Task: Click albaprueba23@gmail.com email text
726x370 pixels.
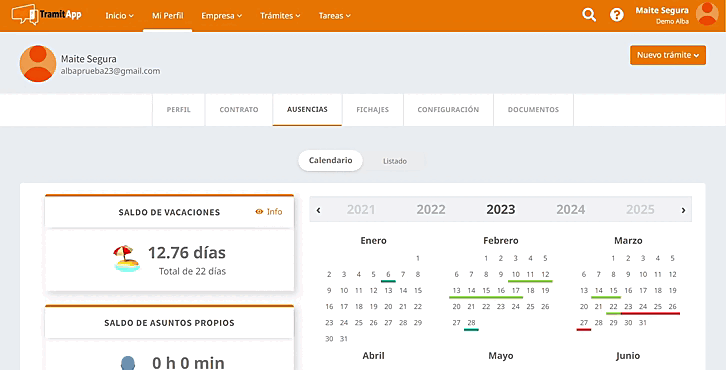Action: pyautogui.click(x=111, y=71)
